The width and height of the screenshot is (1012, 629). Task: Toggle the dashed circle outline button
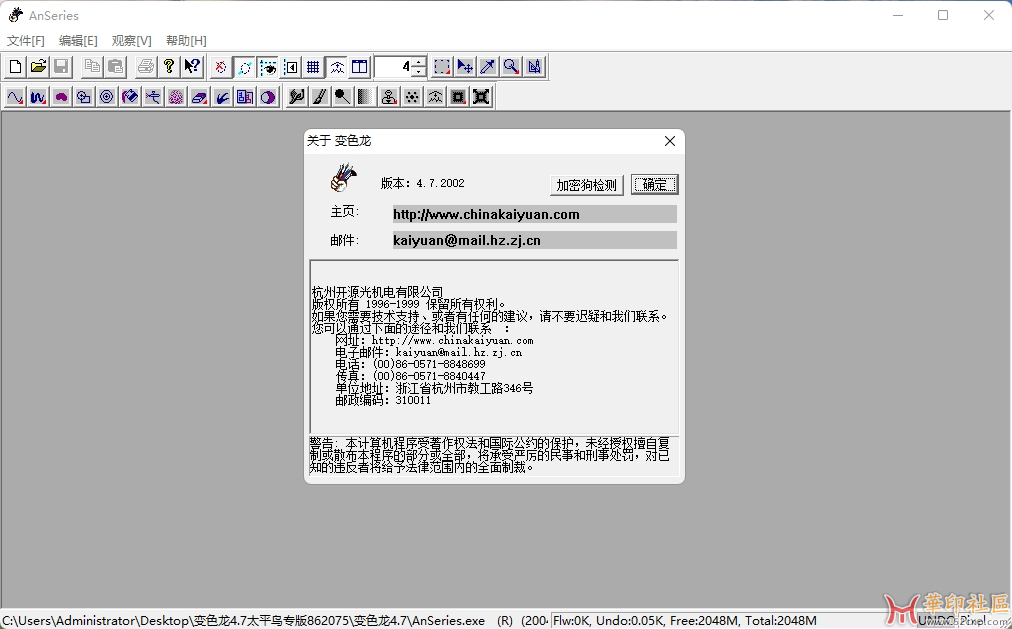click(x=244, y=66)
